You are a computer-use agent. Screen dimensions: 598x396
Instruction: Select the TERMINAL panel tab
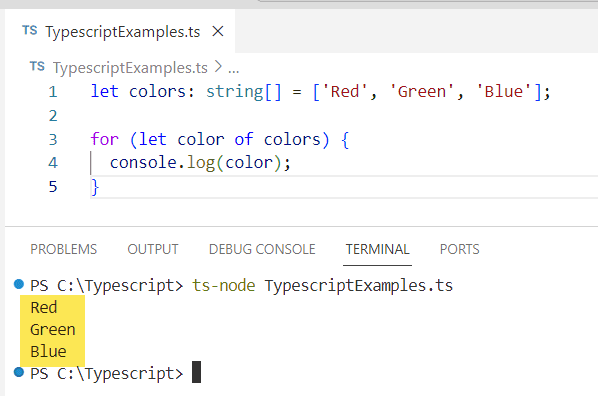(x=377, y=249)
